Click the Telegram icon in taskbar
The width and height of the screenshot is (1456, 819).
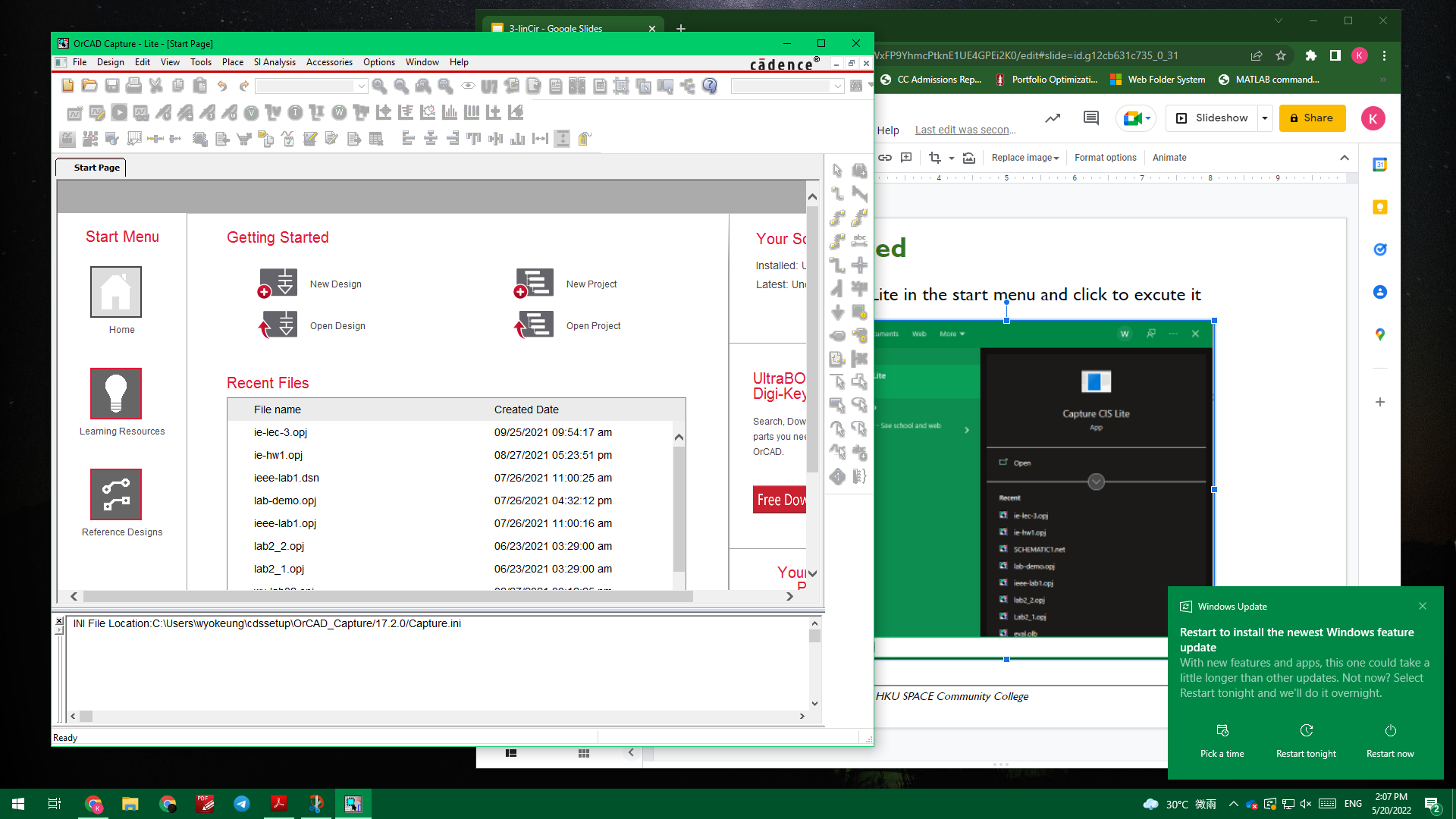pyautogui.click(x=242, y=804)
